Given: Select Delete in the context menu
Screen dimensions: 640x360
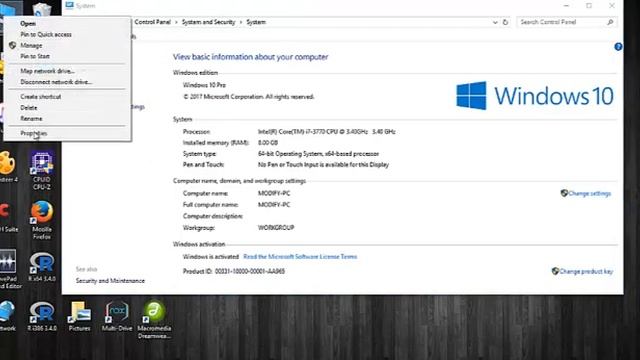Looking at the screenshot, I should 29,108.
